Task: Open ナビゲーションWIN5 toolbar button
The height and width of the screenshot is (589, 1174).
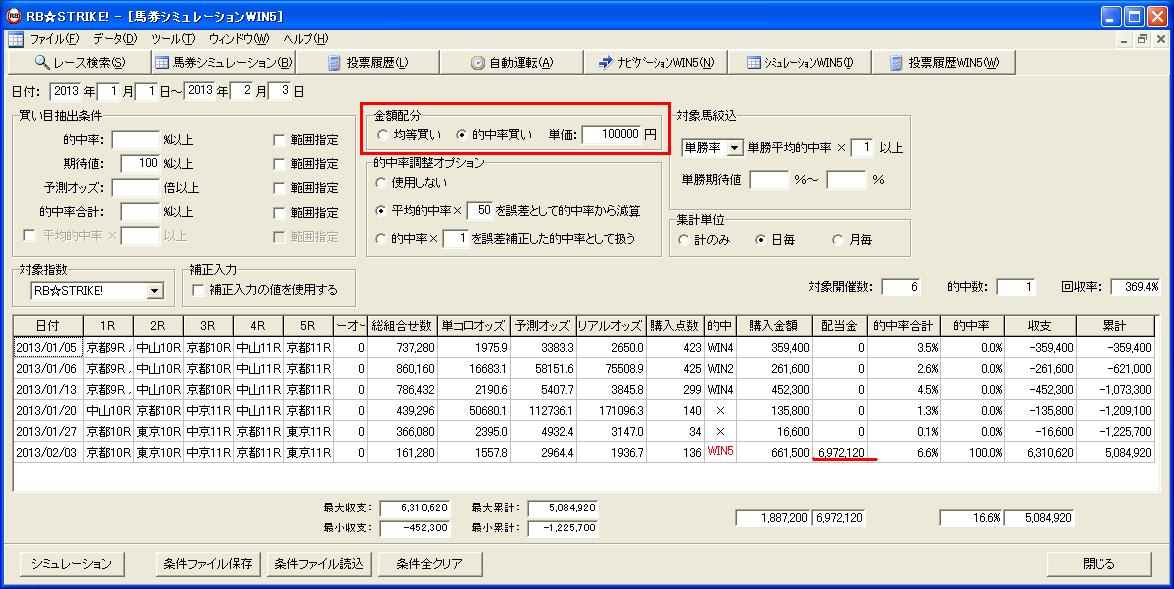Action: tap(655, 63)
